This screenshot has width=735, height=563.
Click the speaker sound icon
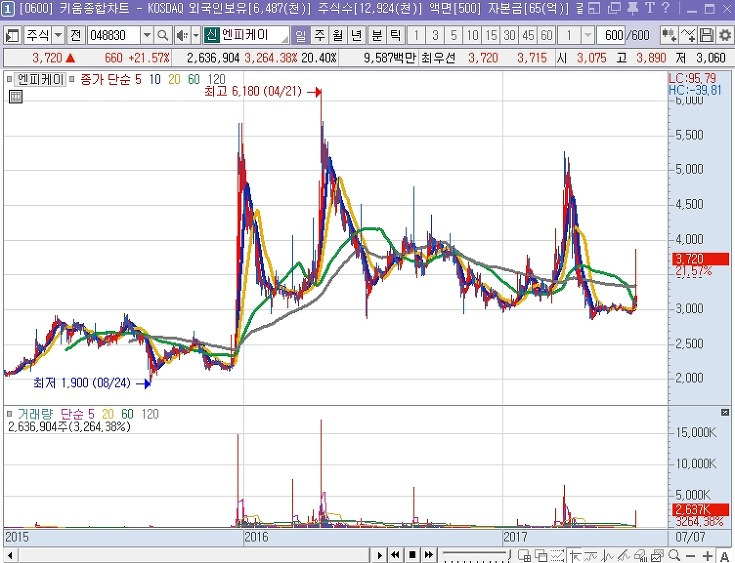point(182,35)
